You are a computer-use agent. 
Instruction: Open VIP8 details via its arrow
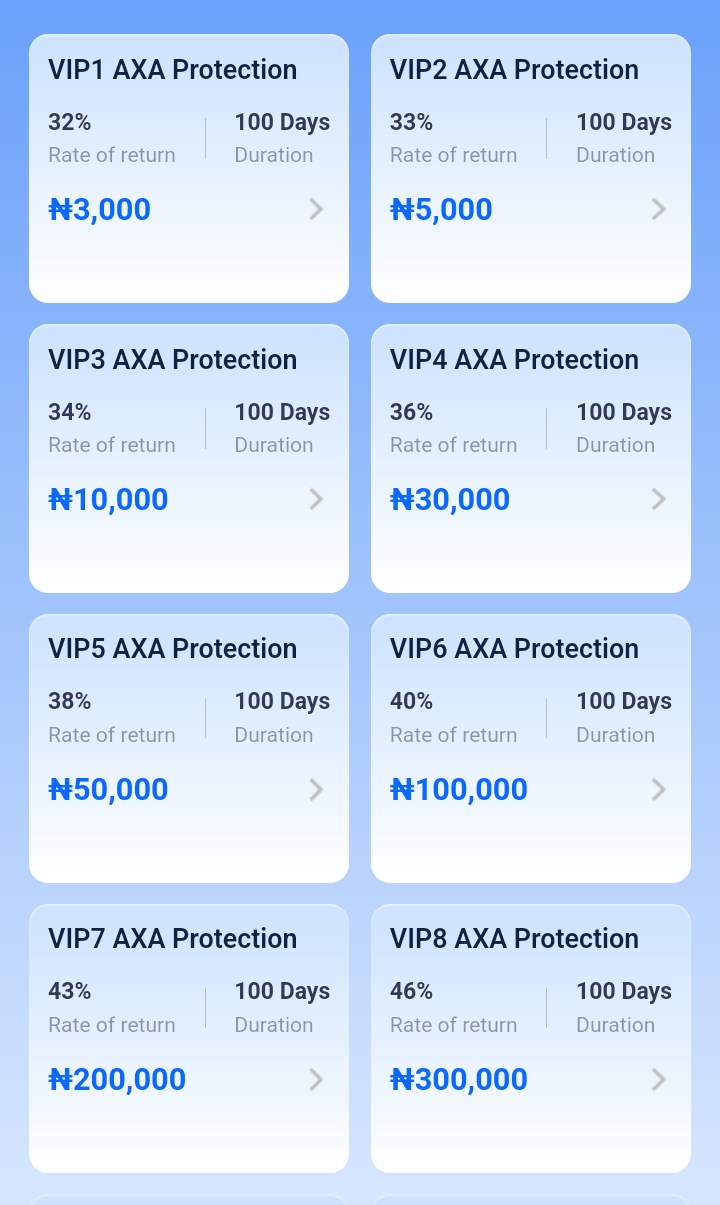point(658,1079)
